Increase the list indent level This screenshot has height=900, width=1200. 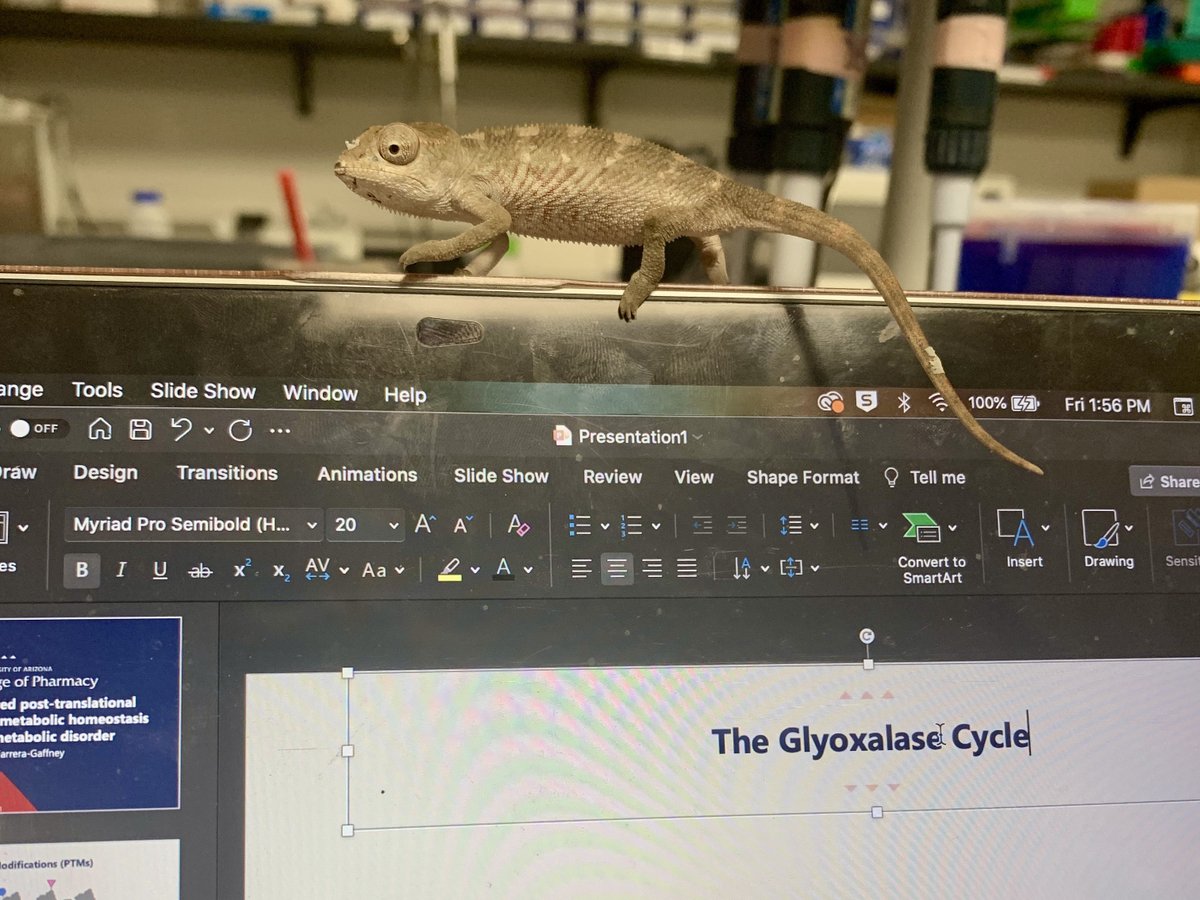point(737,525)
